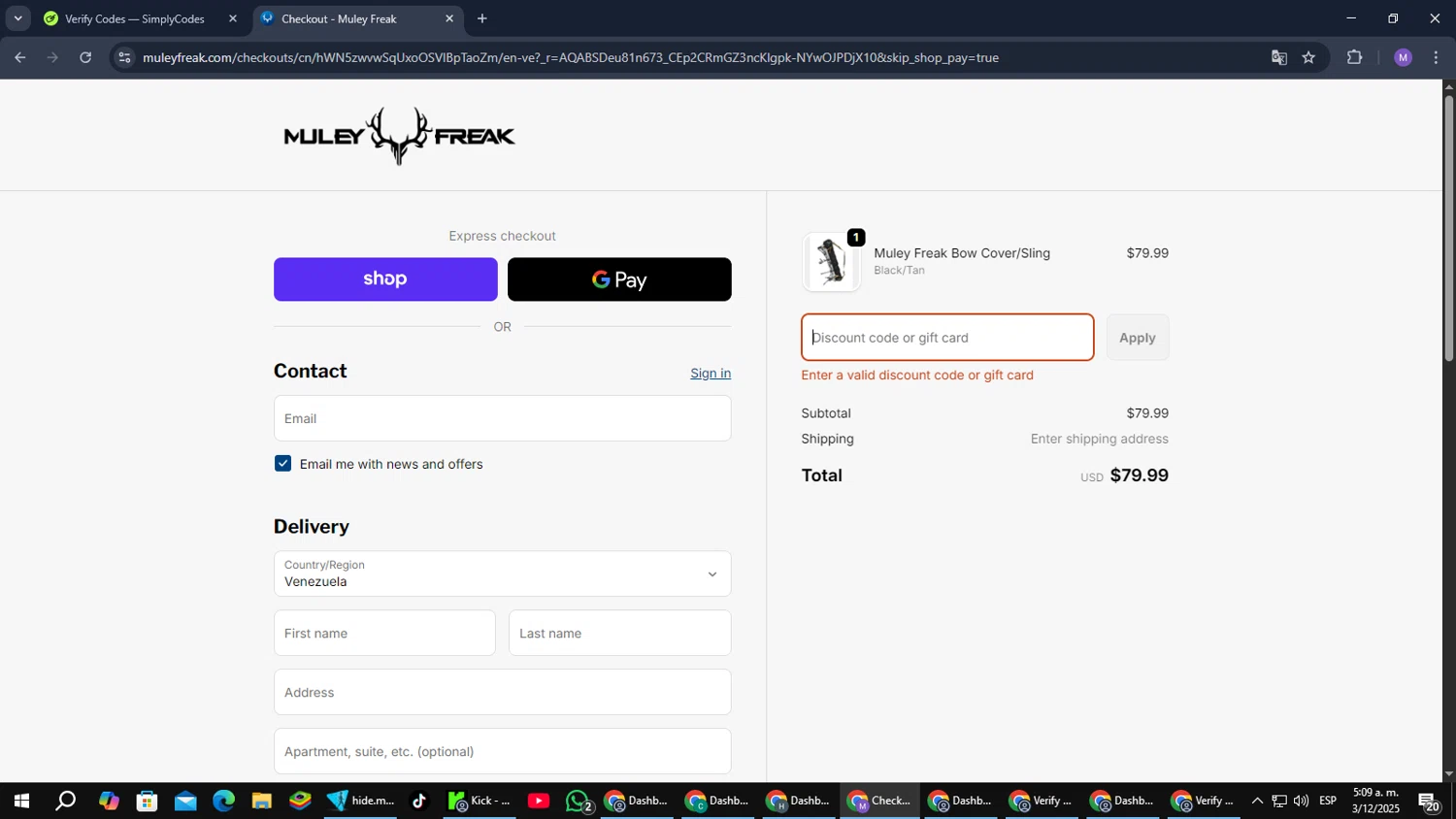
Task: Open Chrome three-dot menu
Action: [1436, 58]
